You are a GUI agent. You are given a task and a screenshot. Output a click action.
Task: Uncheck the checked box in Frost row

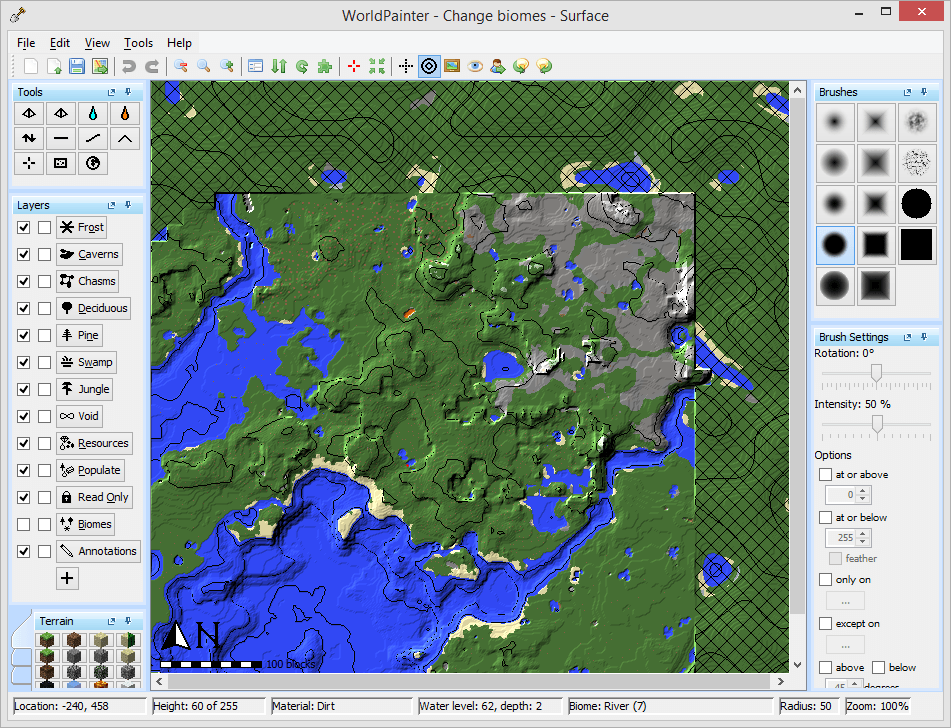pyautogui.click(x=24, y=228)
